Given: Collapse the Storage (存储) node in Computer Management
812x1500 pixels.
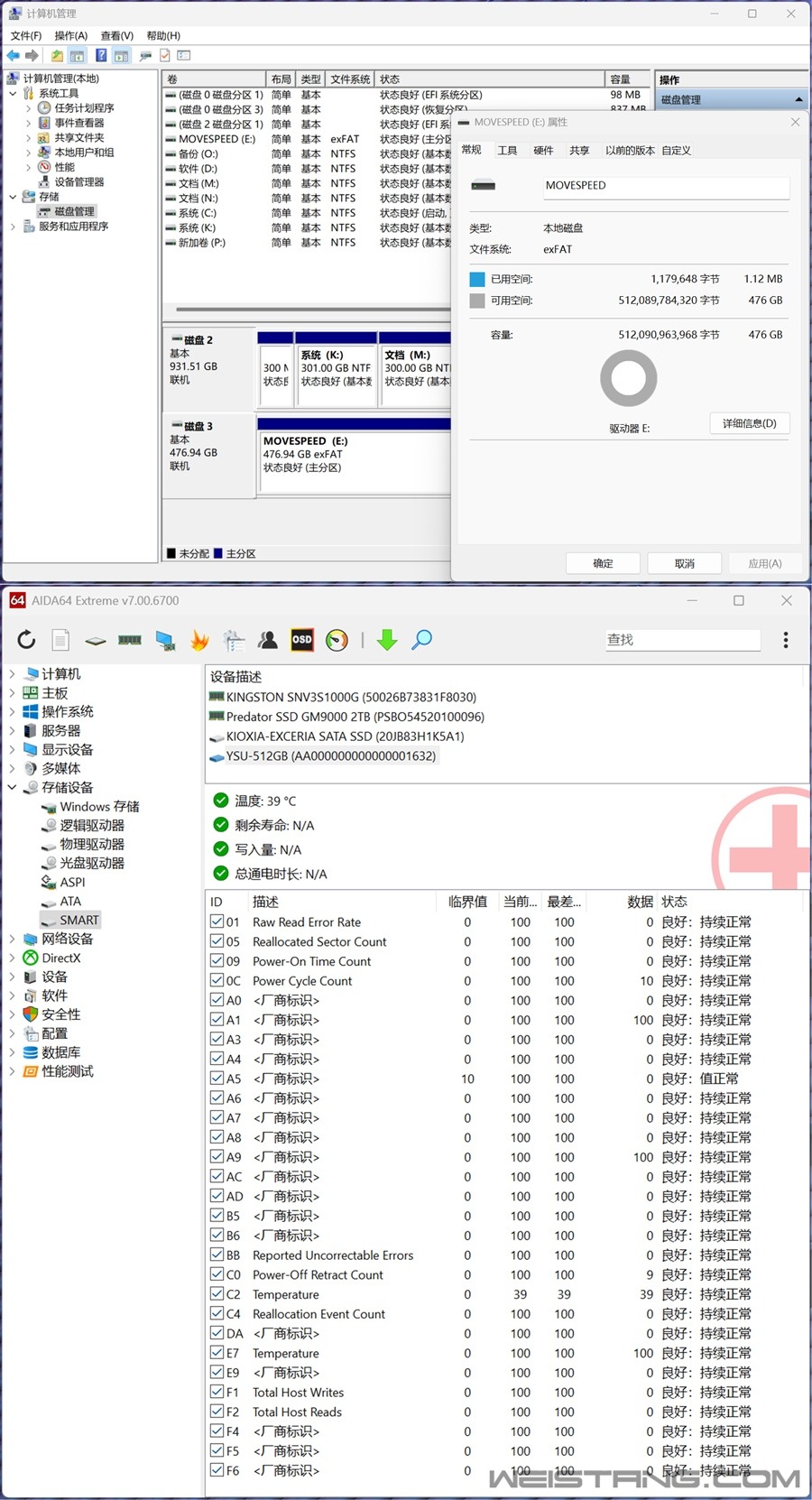Looking at the screenshot, I should coord(13,197).
